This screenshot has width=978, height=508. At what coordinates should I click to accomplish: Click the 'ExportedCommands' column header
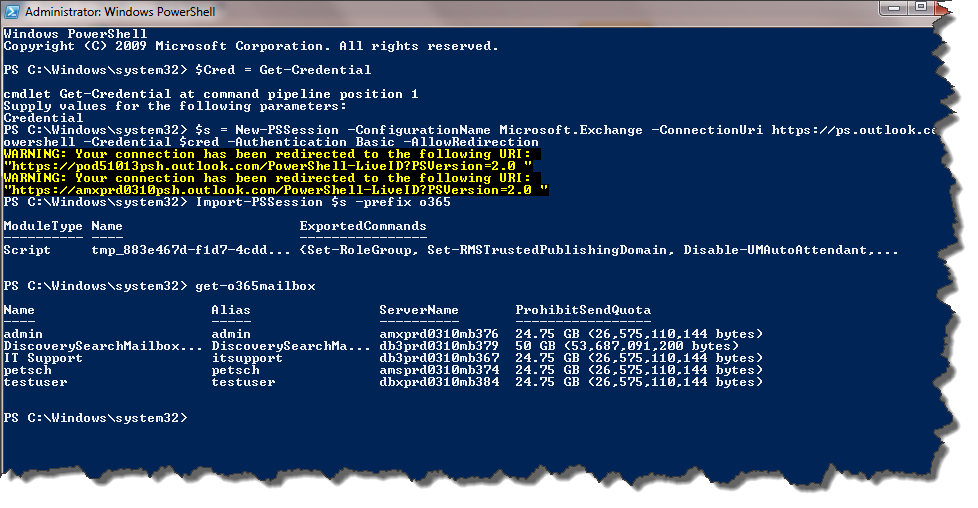coord(363,226)
